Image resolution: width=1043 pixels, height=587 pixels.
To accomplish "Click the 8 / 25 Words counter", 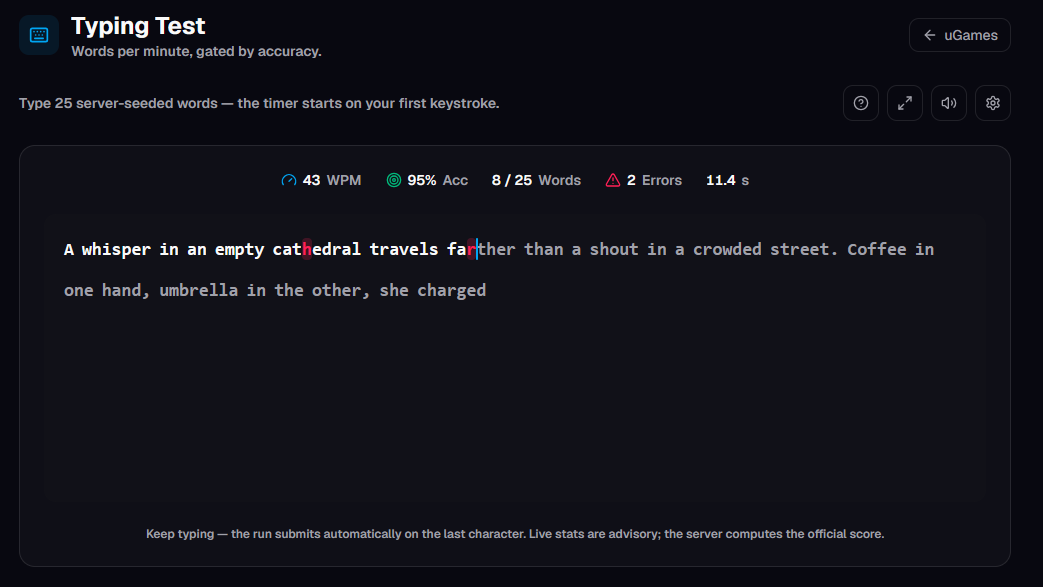I will 536,180.
